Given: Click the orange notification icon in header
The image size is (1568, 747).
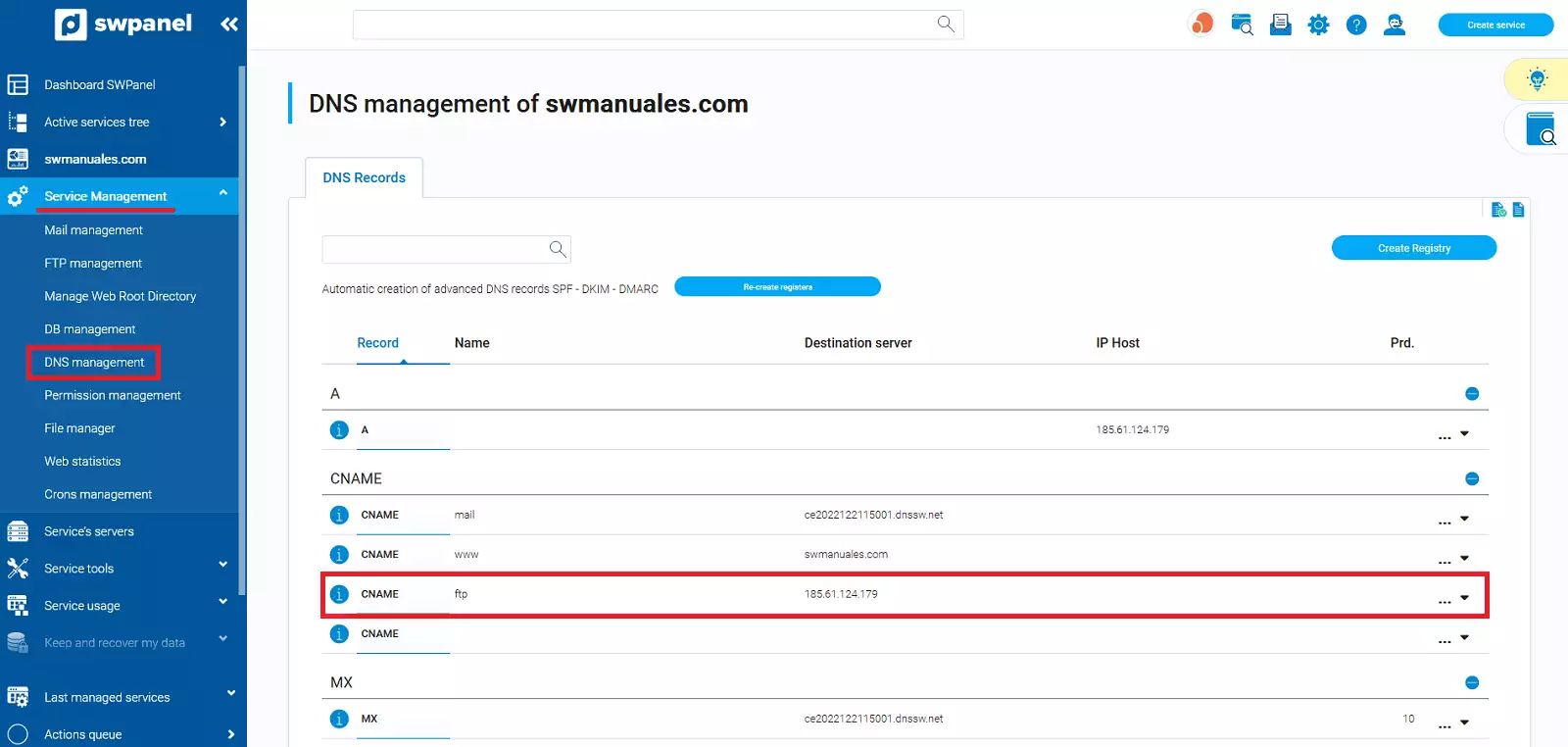Looking at the screenshot, I should pyautogui.click(x=1201, y=24).
